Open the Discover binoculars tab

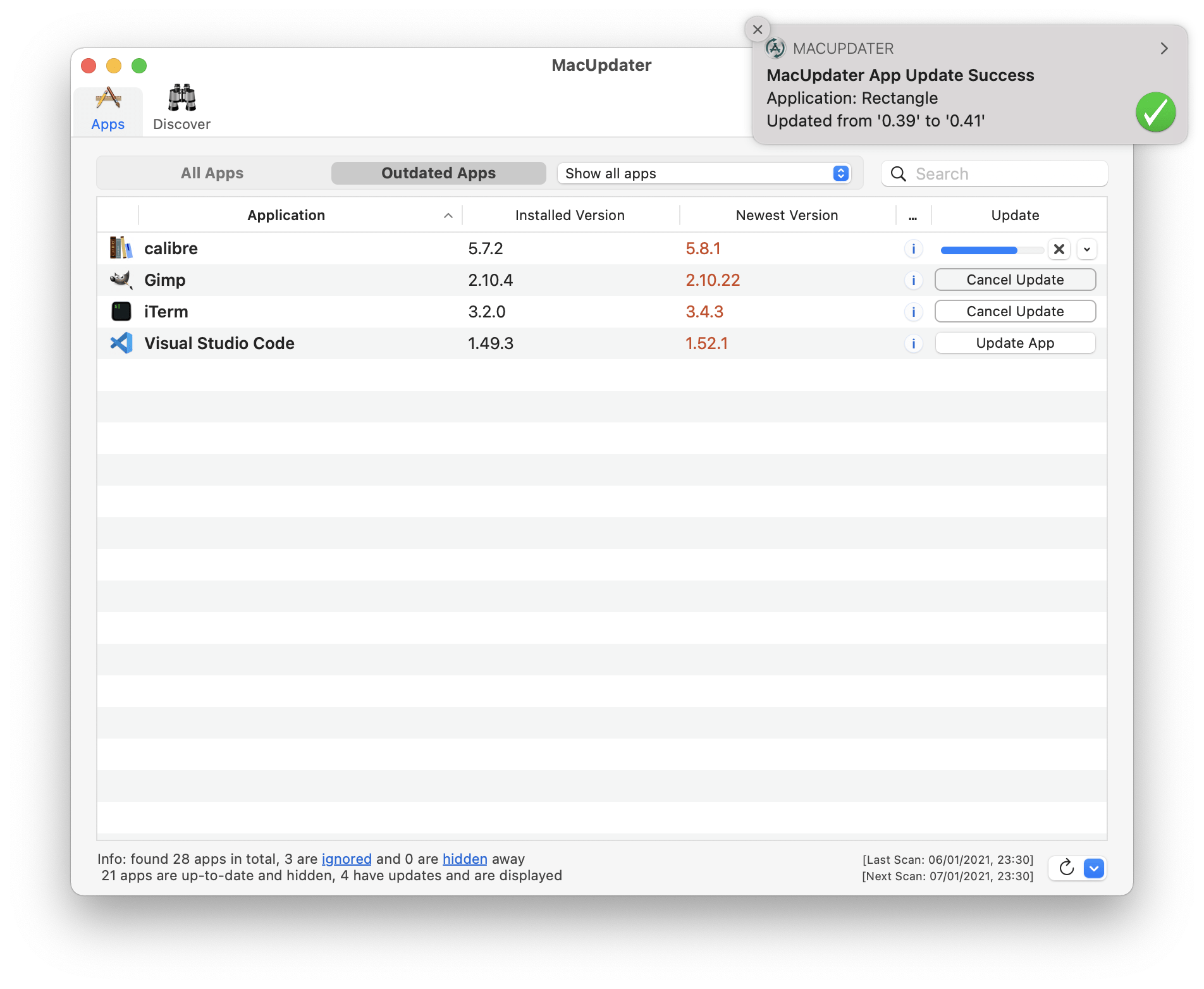click(181, 109)
